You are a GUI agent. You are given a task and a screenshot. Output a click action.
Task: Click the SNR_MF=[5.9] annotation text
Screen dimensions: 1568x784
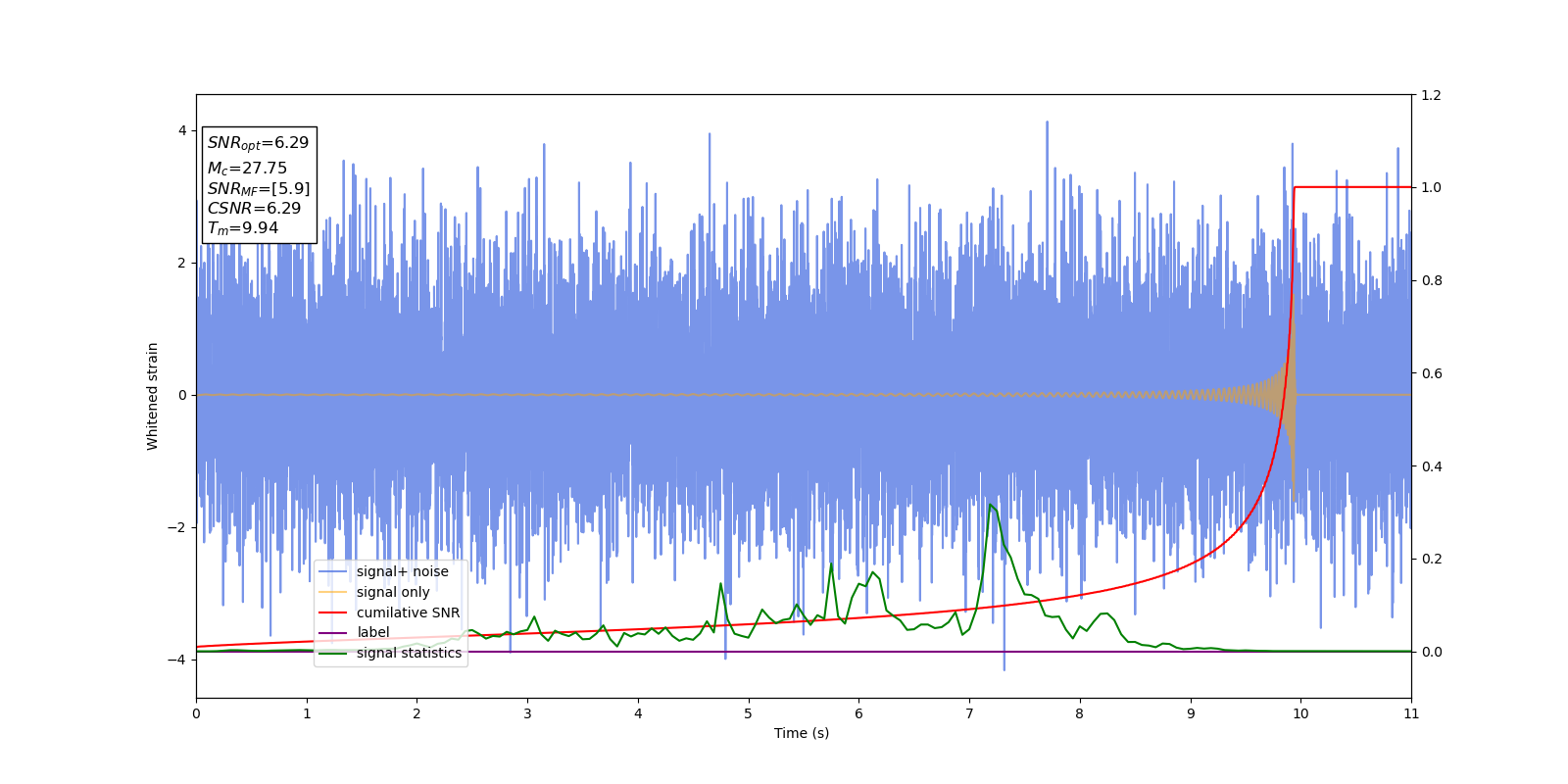coord(259,188)
